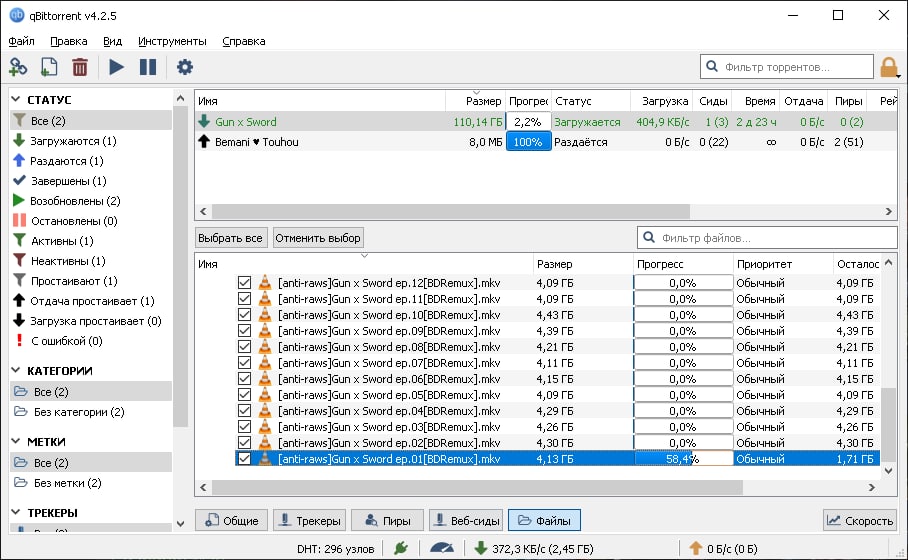Select the Остановлены (0) status filter
The image size is (908, 560).
(x=91, y=221)
